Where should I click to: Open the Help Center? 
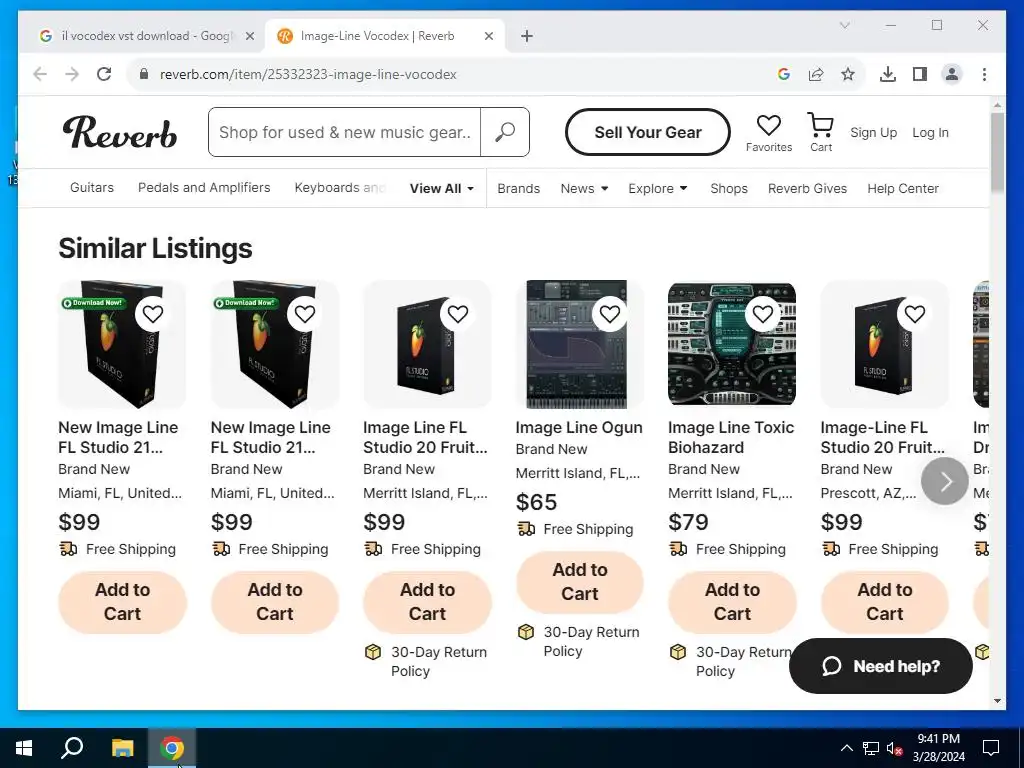click(903, 188)
